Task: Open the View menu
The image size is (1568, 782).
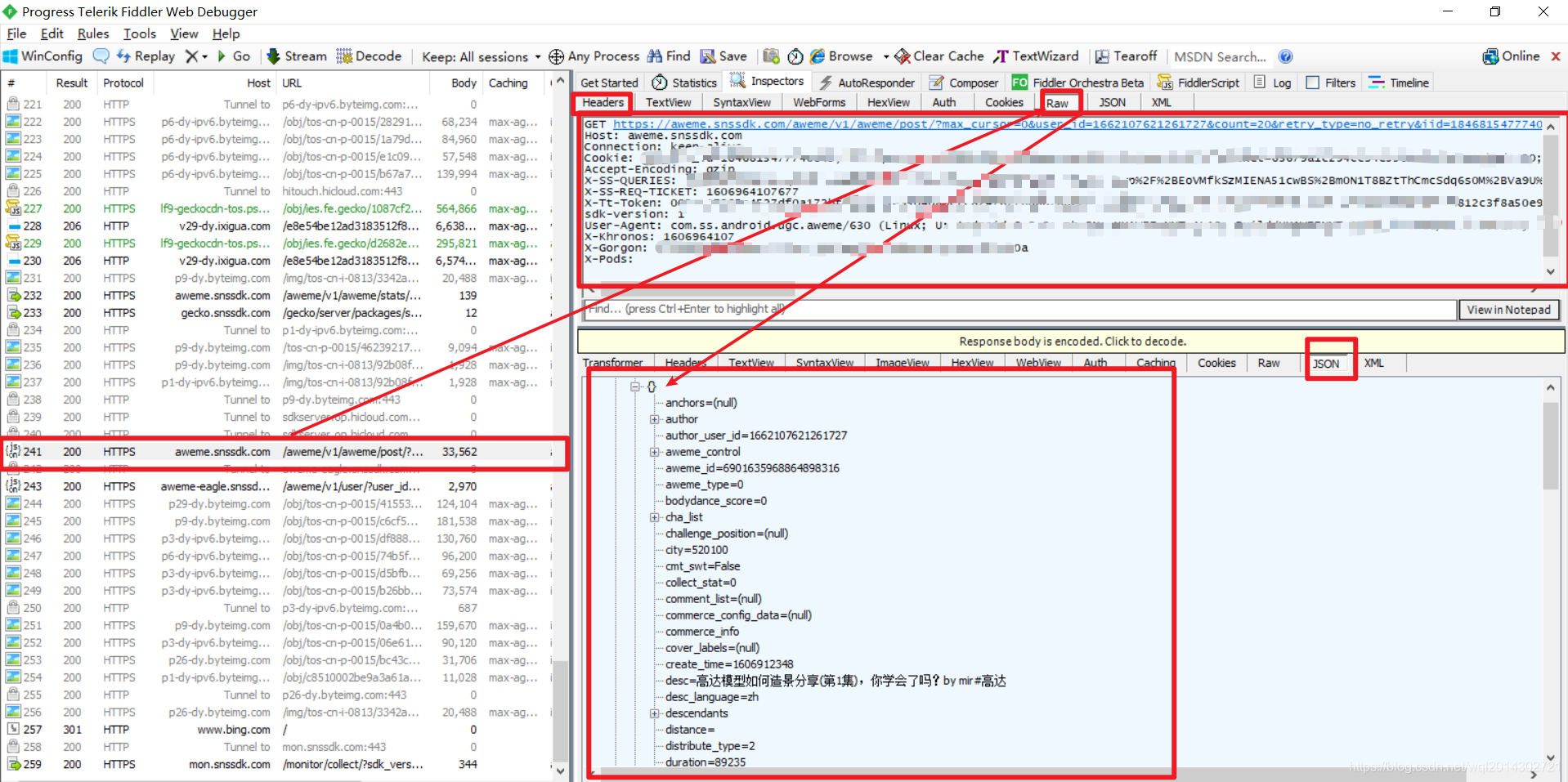Action: [x=184, y=34]
